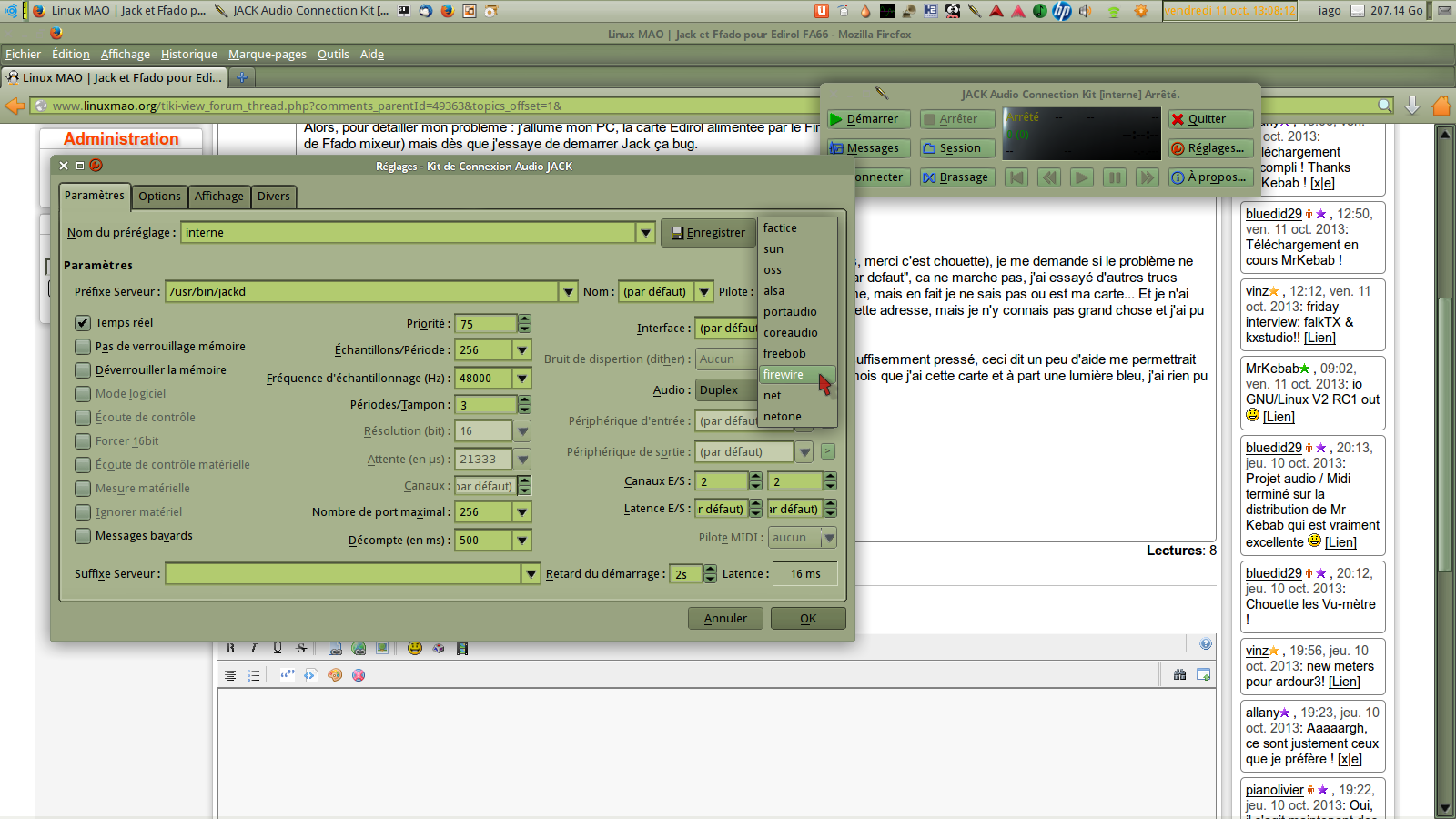Open a new Firefox tab with plus icon
Screen dimensions: 1456x819
click(242, 77)
